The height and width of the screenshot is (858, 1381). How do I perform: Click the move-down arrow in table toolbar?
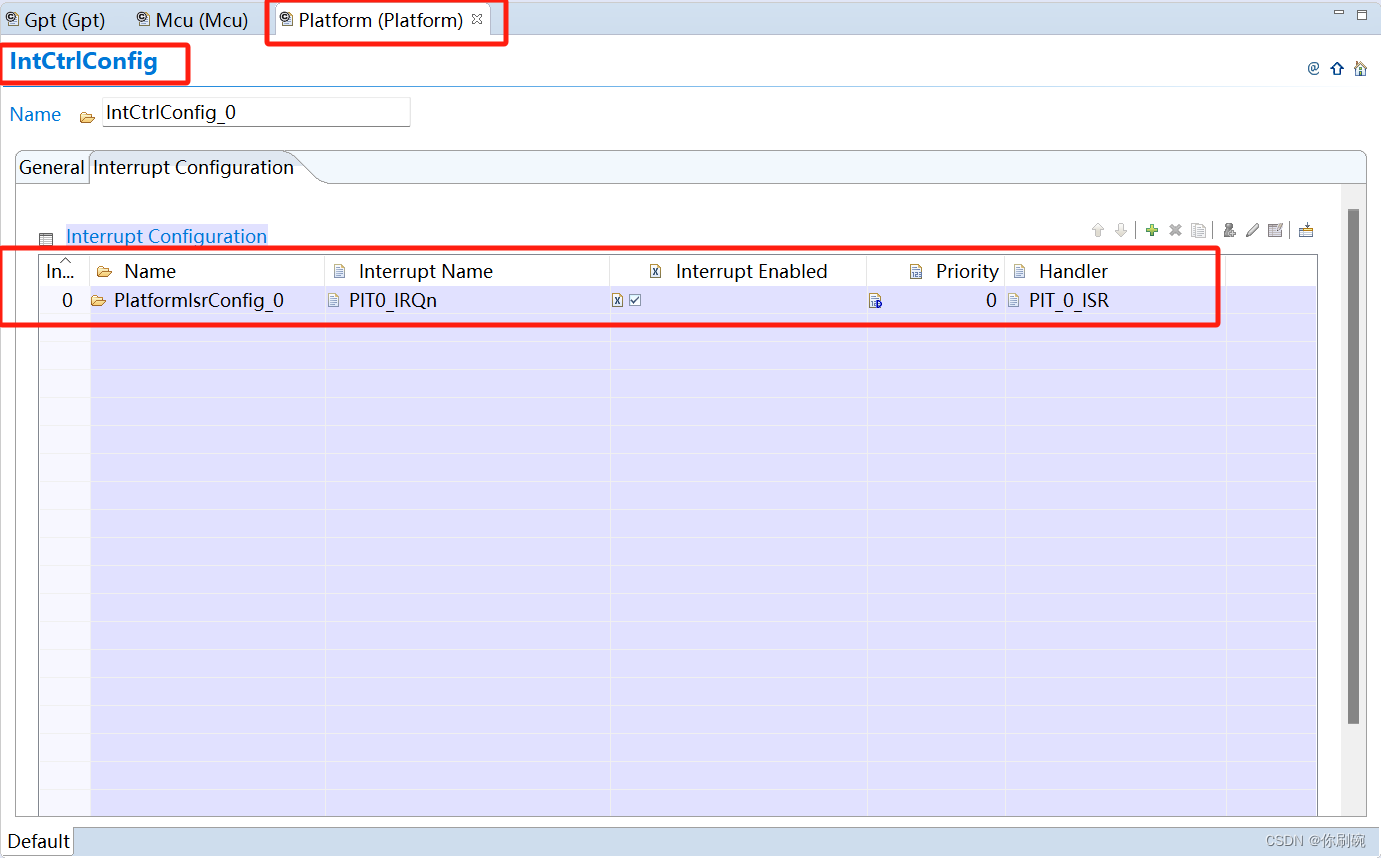coord(1121,230)
